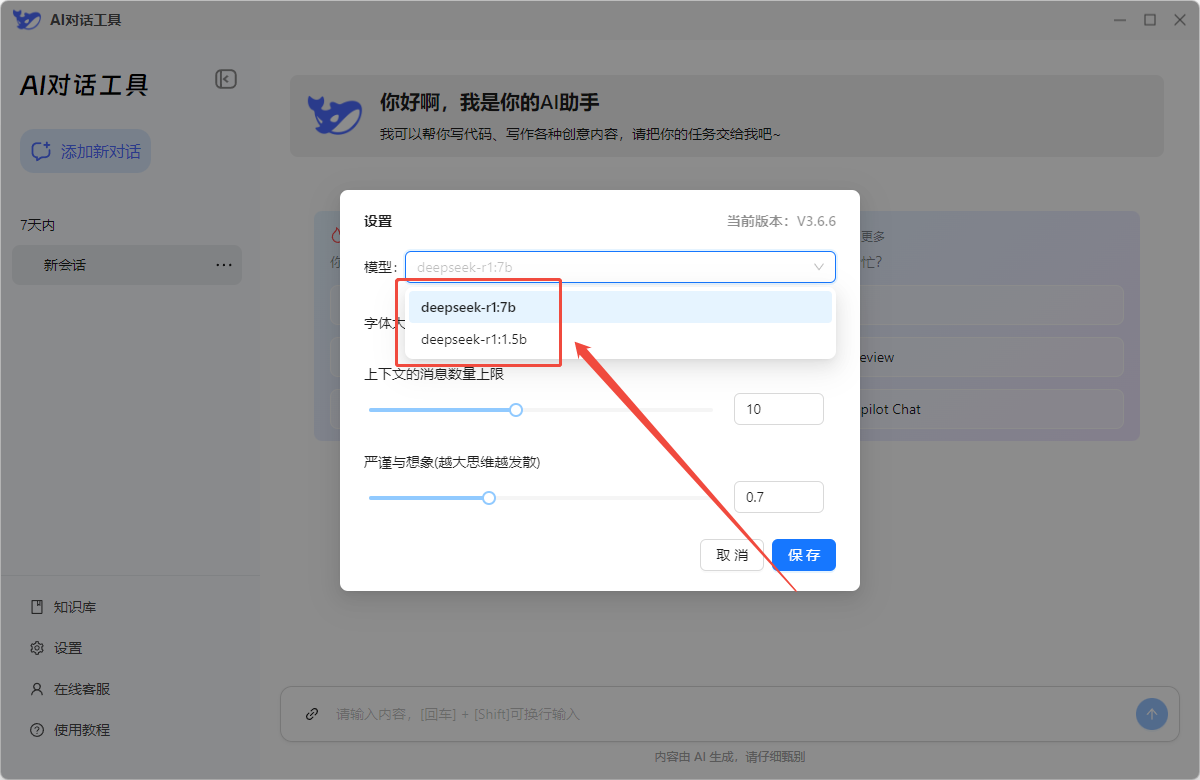Click the AI对话工具 heading in the sidebar
The image size is (1200, 780).
(84, 85)
